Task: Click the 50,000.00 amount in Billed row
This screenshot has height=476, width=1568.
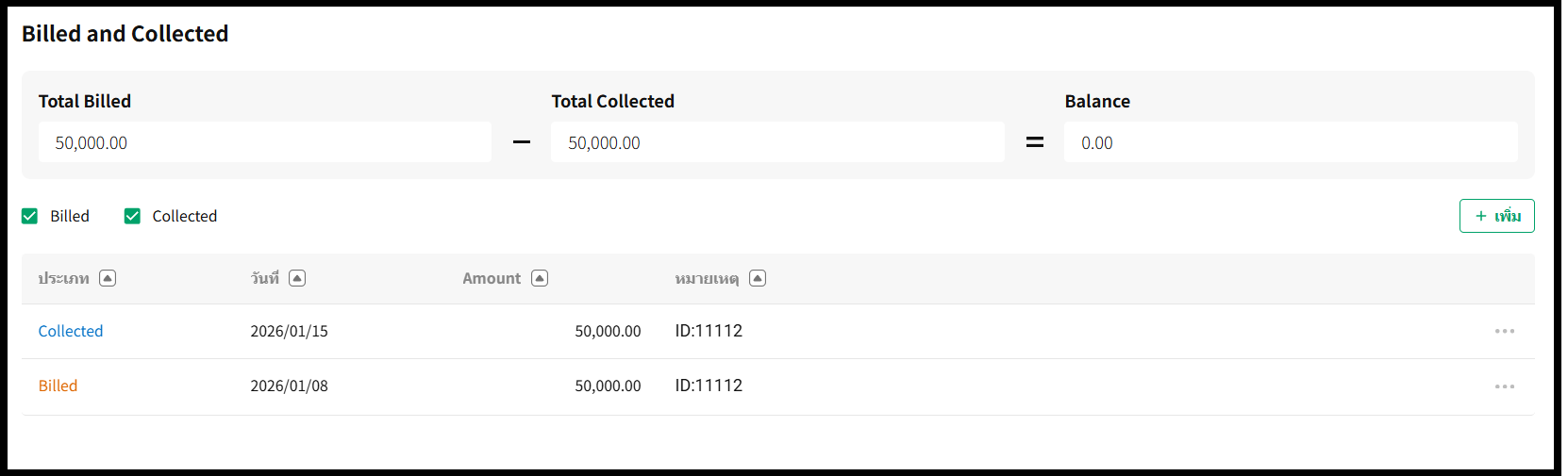Action: (x=608, y=386)
